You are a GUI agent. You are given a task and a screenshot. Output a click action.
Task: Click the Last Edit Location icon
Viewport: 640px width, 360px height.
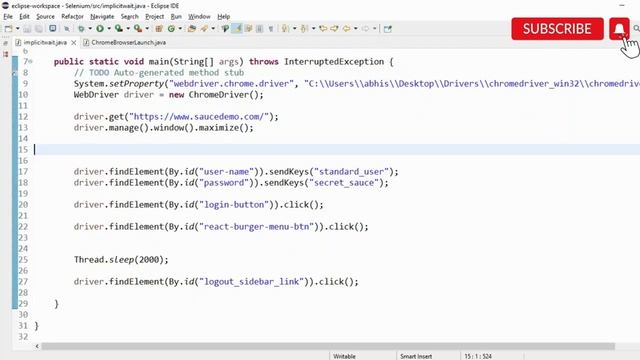tap(323, 29)
